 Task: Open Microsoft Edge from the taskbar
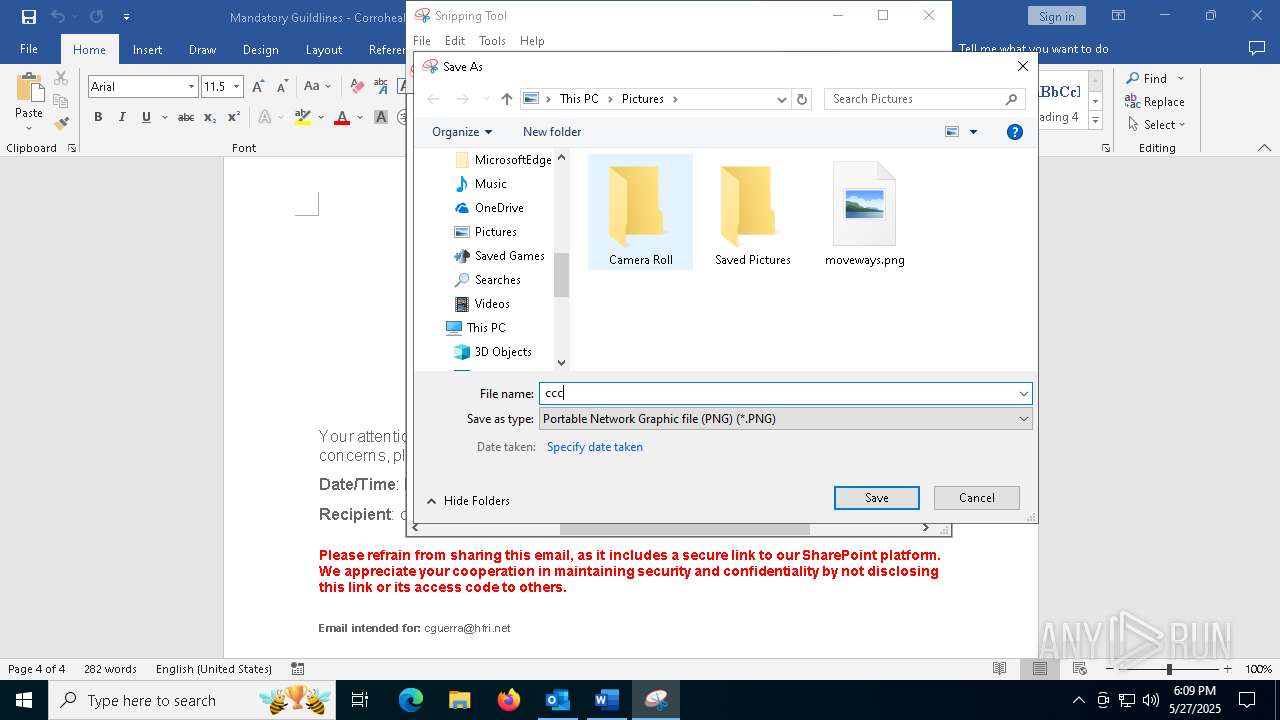411,700
